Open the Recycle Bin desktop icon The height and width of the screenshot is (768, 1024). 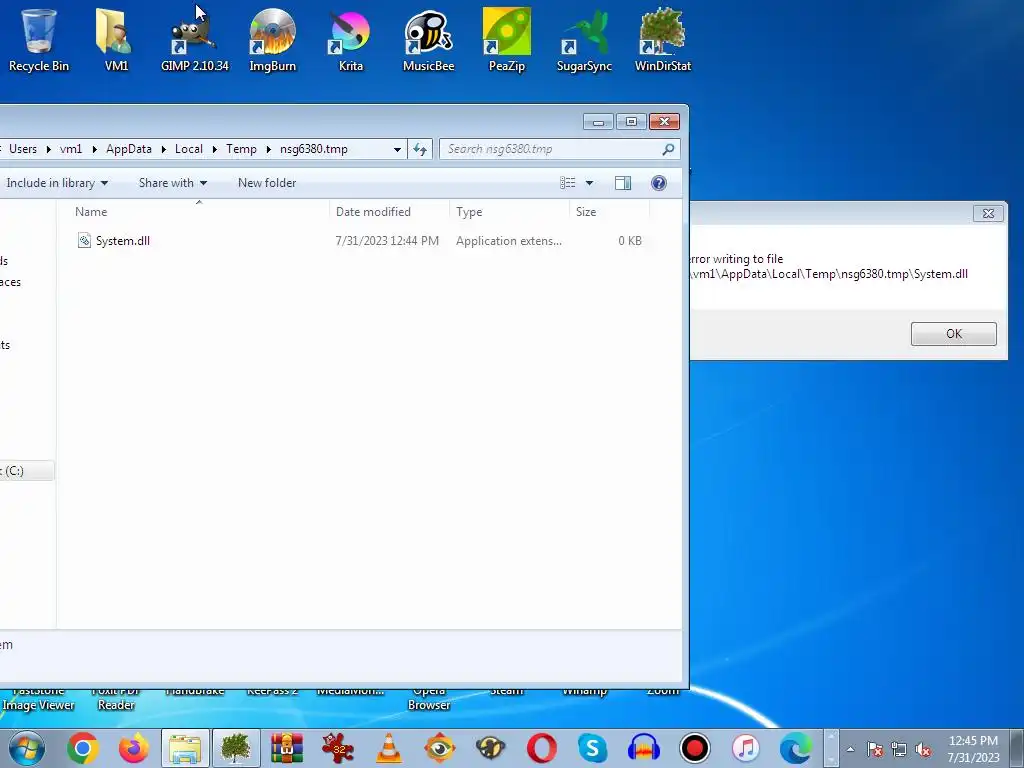39,40
